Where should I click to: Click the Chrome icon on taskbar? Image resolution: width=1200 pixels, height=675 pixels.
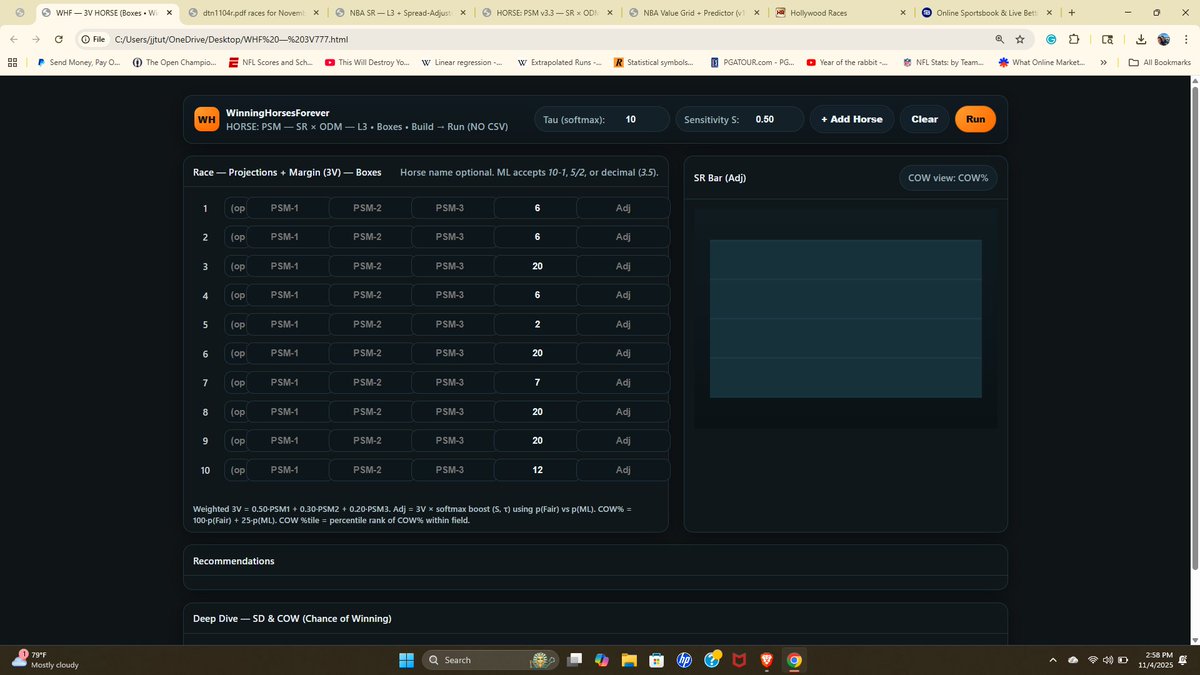(794, 660)
